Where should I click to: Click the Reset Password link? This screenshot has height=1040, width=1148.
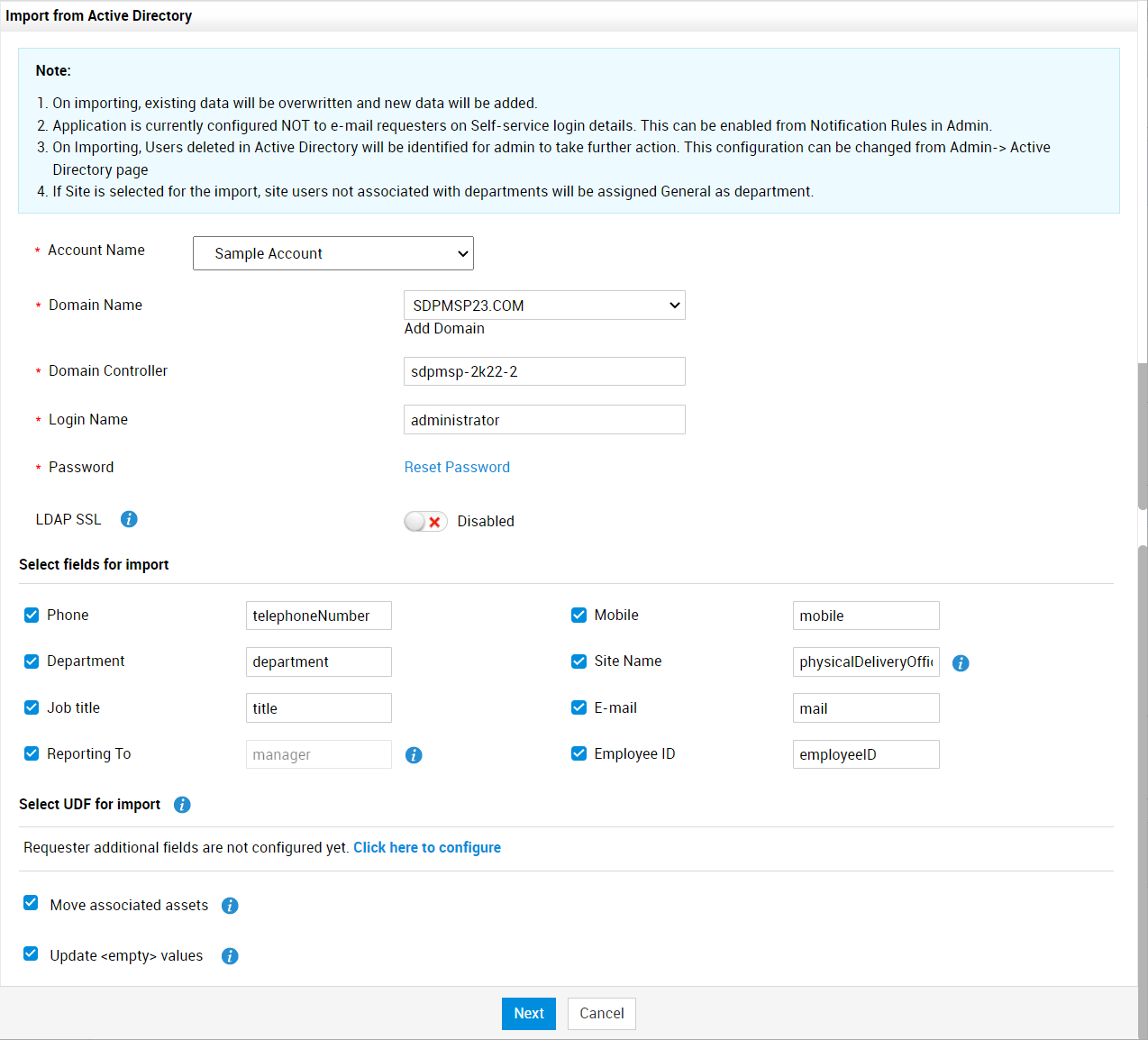tap(457, 467)
